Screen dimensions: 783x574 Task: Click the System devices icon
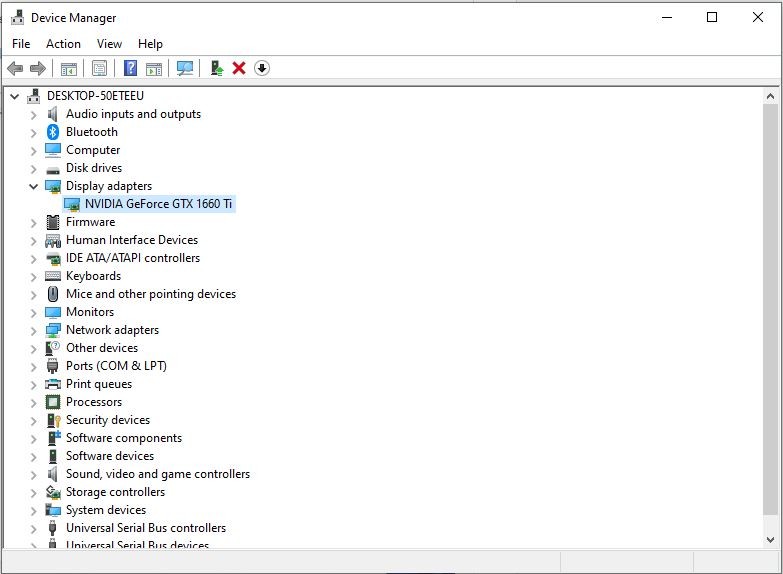tap(53, 510)
